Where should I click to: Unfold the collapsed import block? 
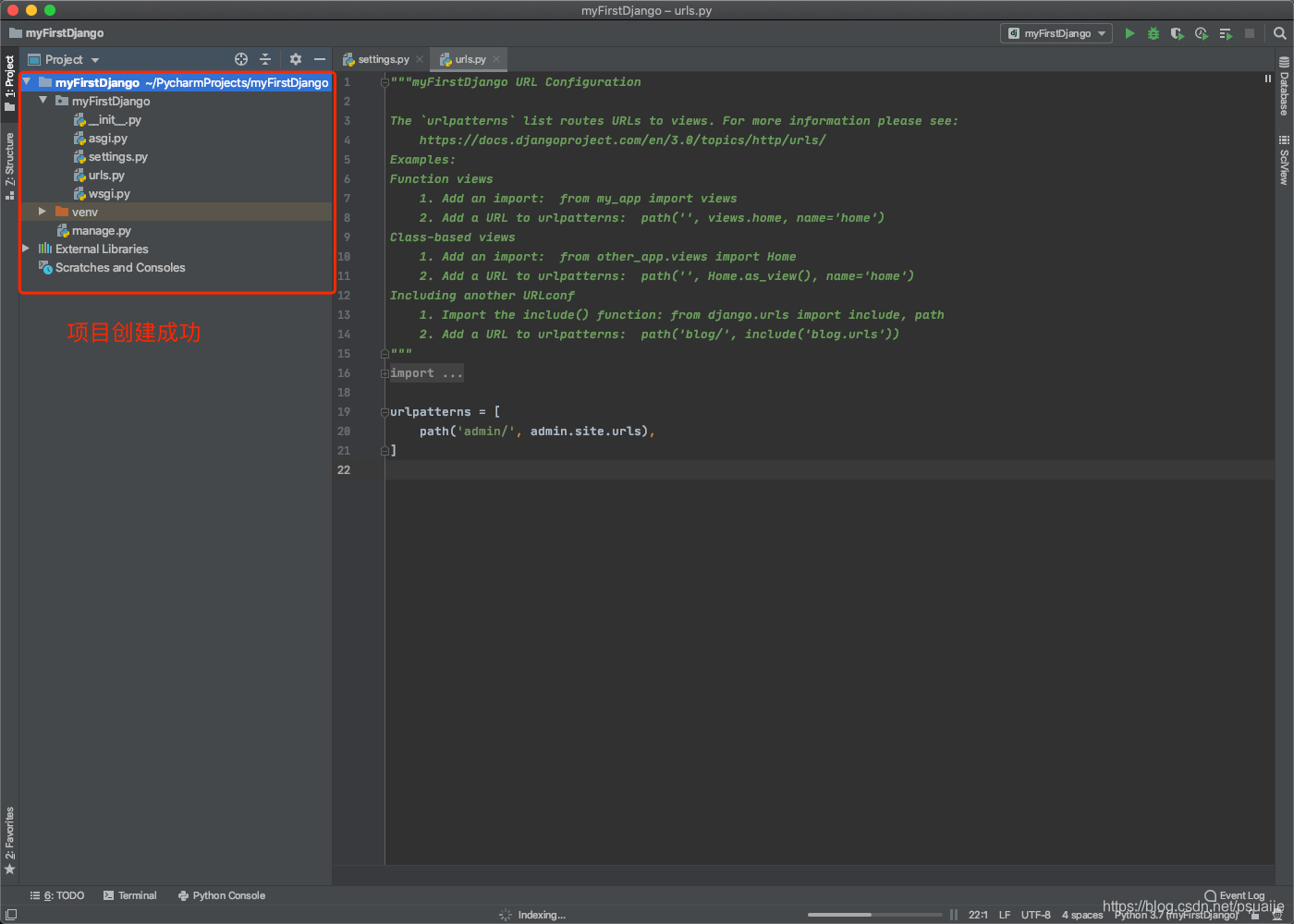[x=385, y=373]
